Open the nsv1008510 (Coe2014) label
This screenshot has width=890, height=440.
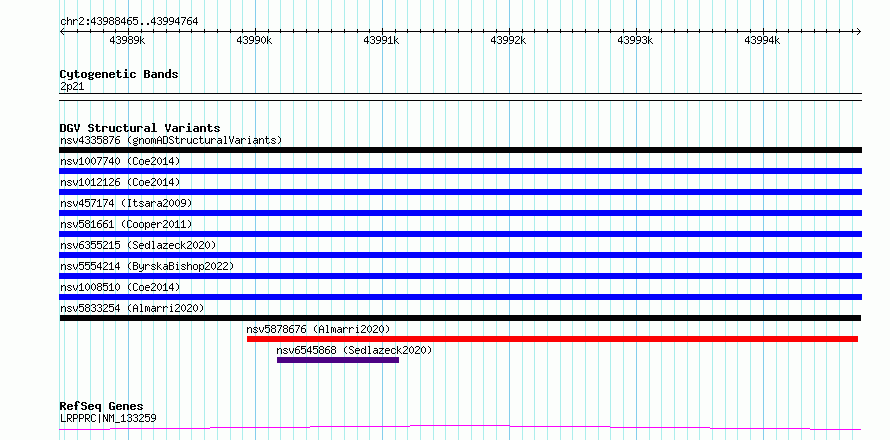pos(120,287)
